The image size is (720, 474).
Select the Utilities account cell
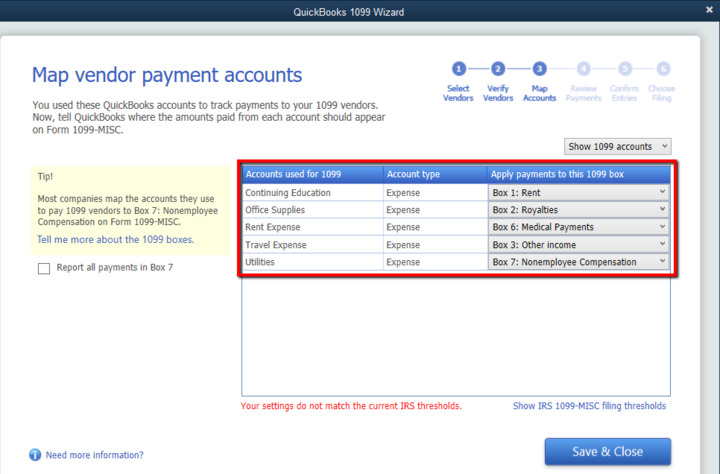tap(312, 262)
